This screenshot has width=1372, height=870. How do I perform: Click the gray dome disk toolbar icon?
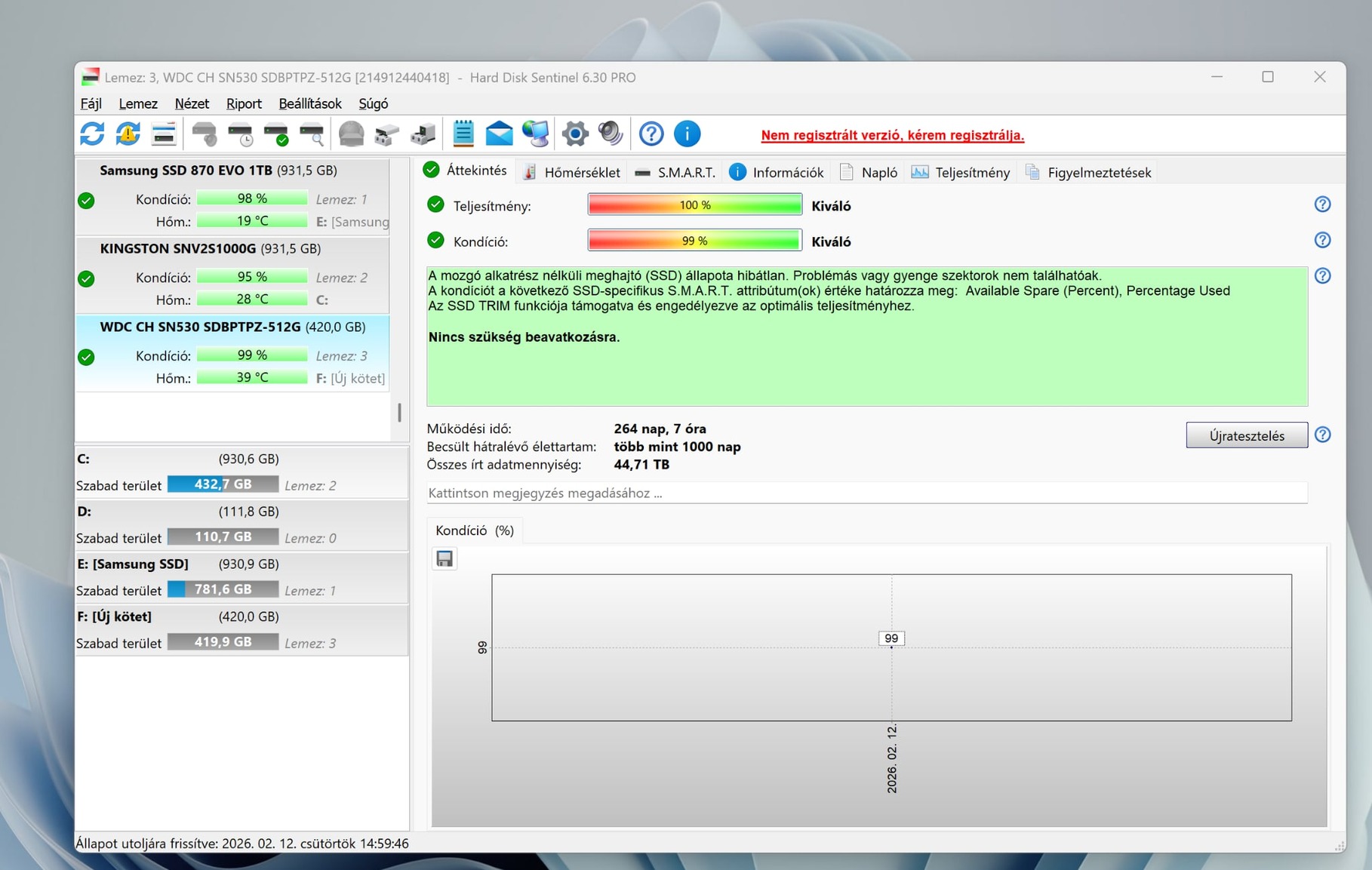[351, 134]
